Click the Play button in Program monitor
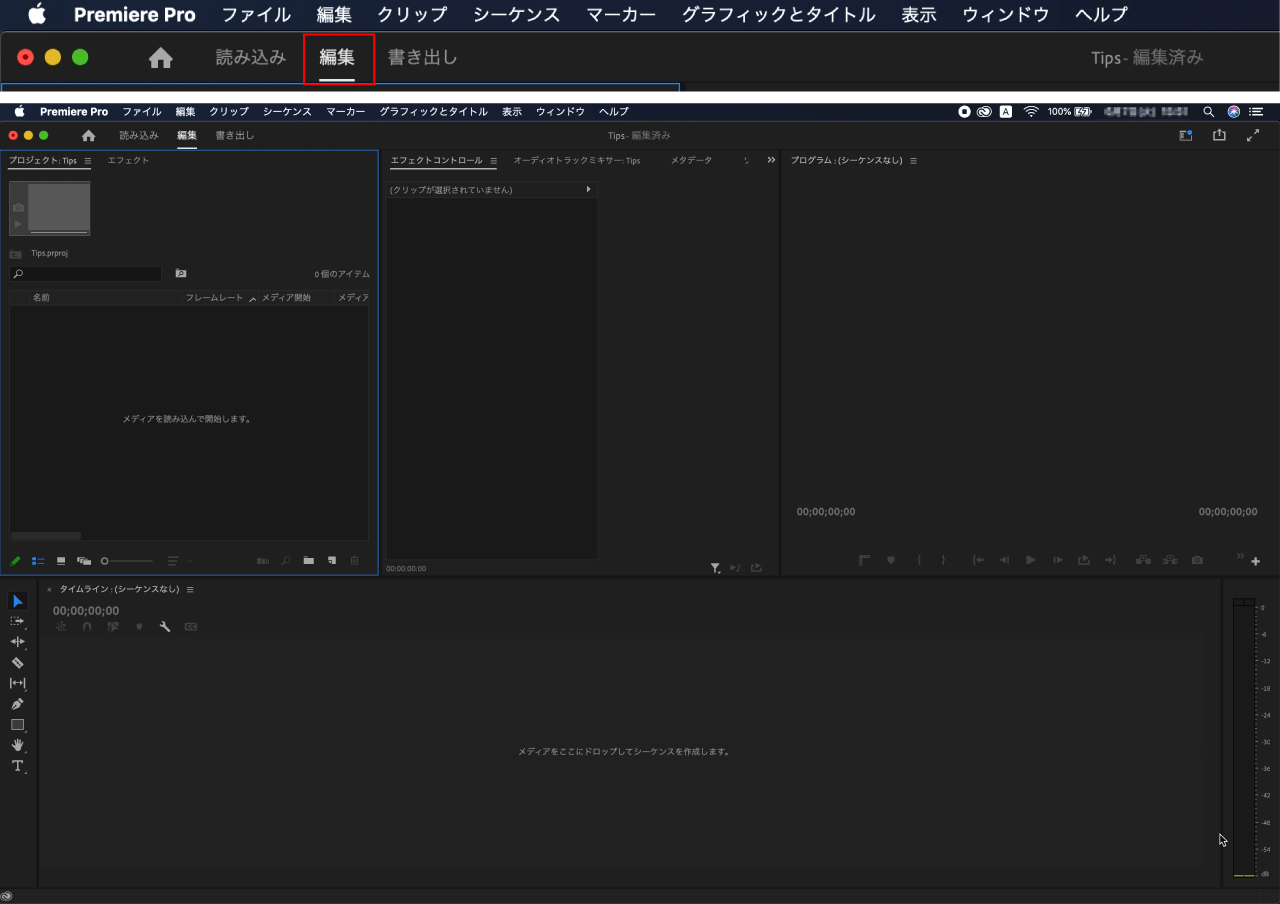 (x=1031, y=560)
